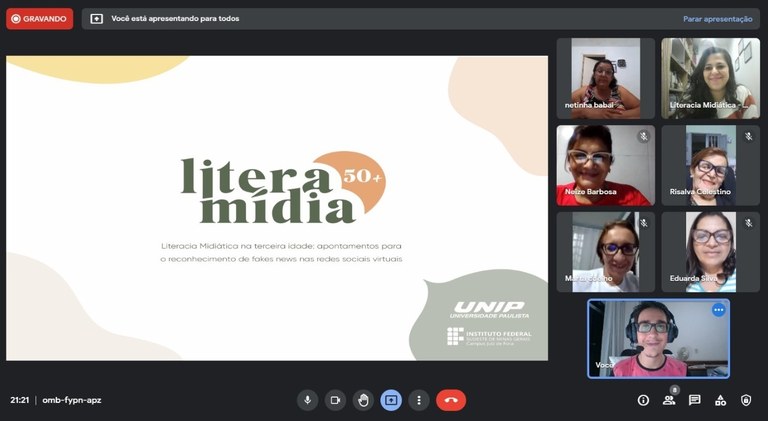Image resolution: width=768 pixels, height=421 pixels.
Task: Open the chat panel
Action: tap(695, 400)
